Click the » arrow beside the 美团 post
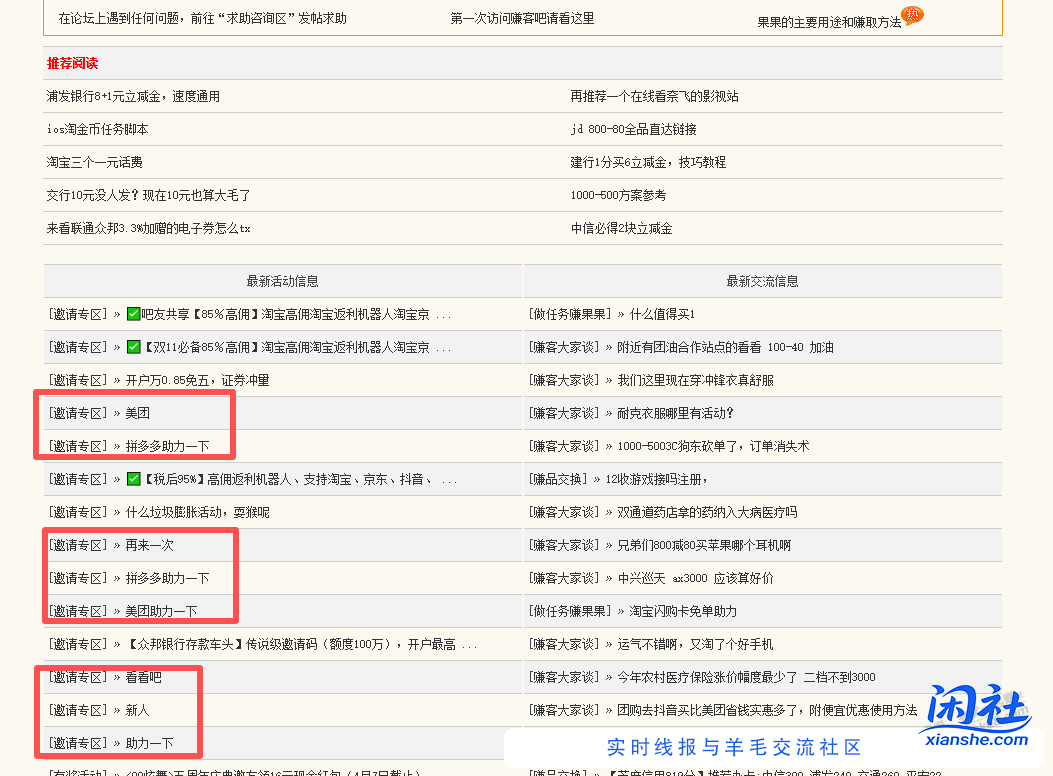Image resolution: width=1053 pixels, height=776 pixels. (x=118, y=412)
